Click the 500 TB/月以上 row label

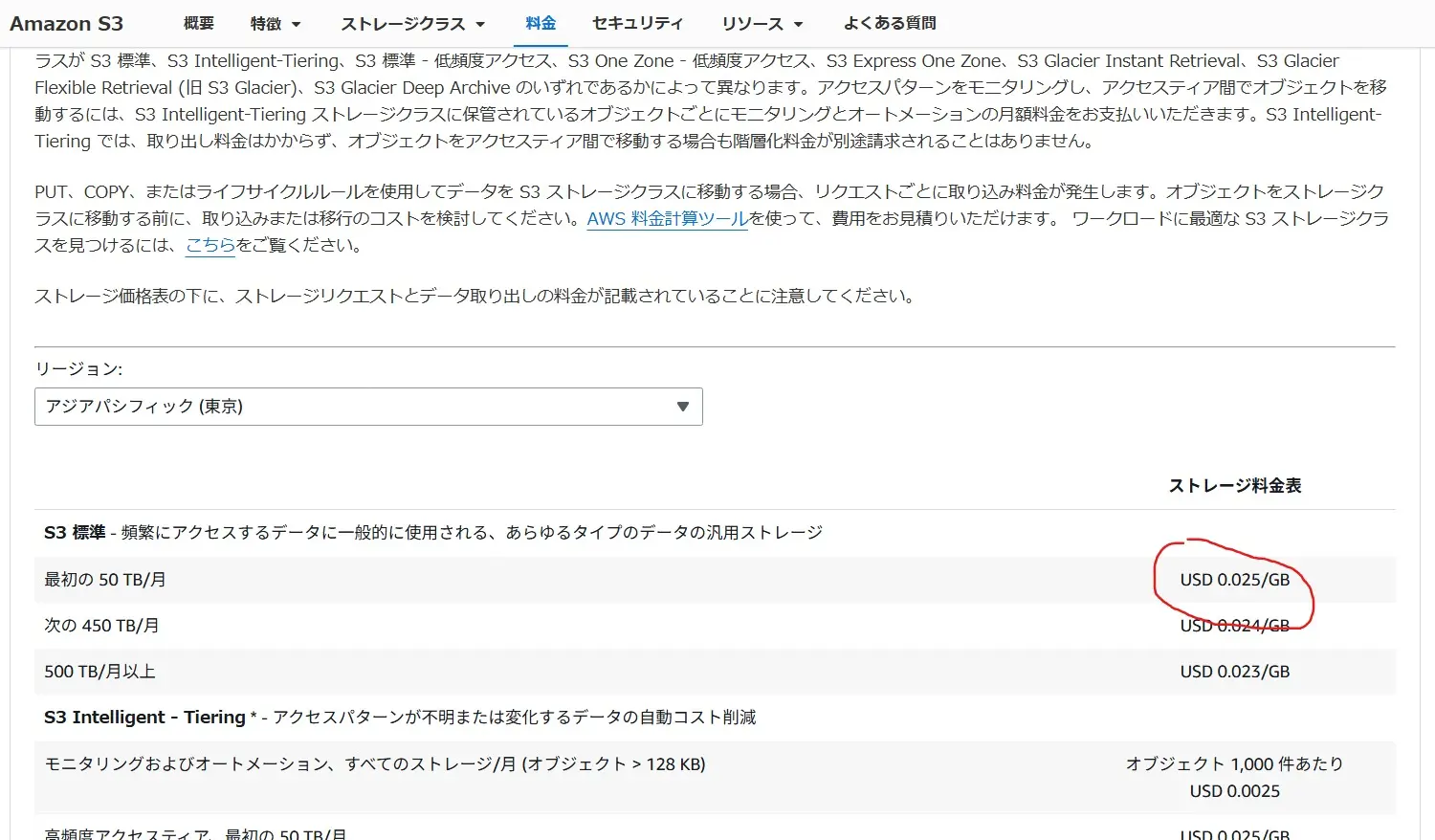(x=99, y=672)
